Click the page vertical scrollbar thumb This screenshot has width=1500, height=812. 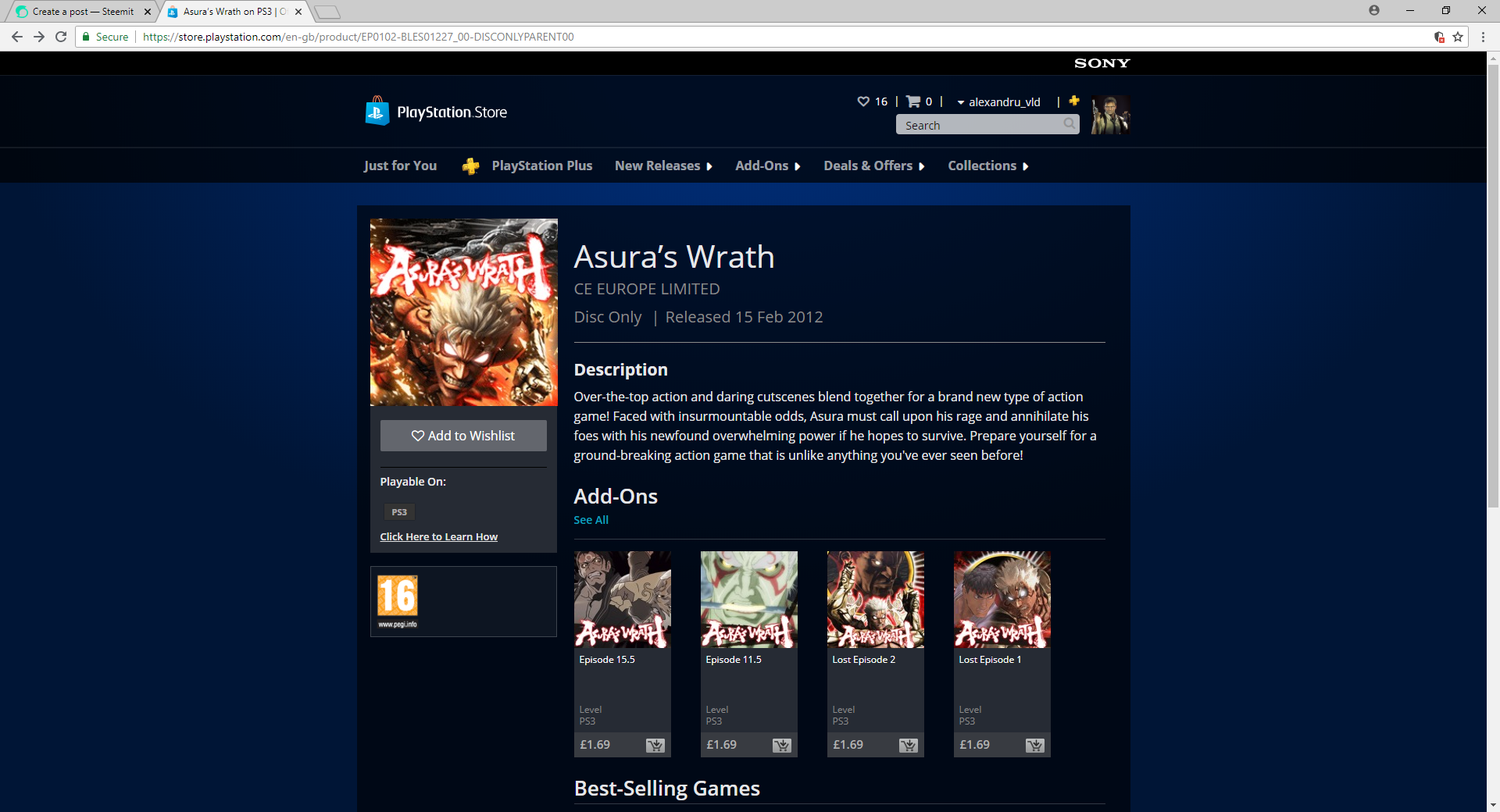[1493, 285]
